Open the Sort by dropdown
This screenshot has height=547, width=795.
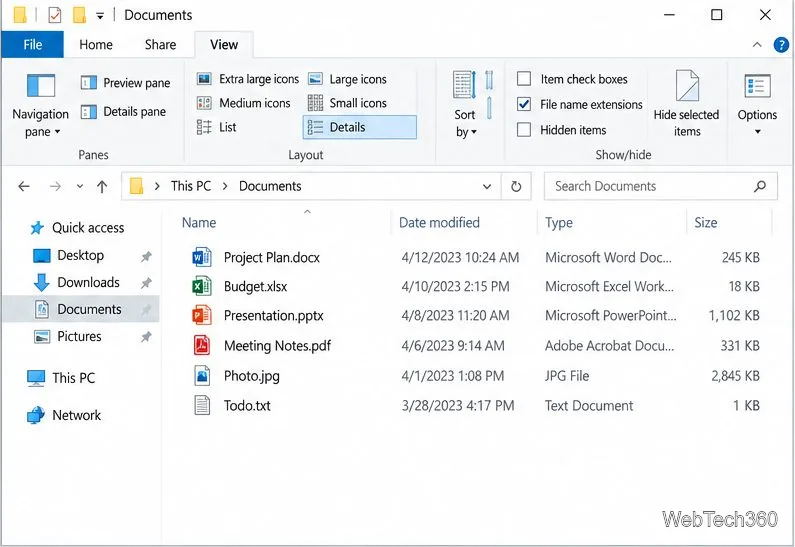(x=465, y=105)
